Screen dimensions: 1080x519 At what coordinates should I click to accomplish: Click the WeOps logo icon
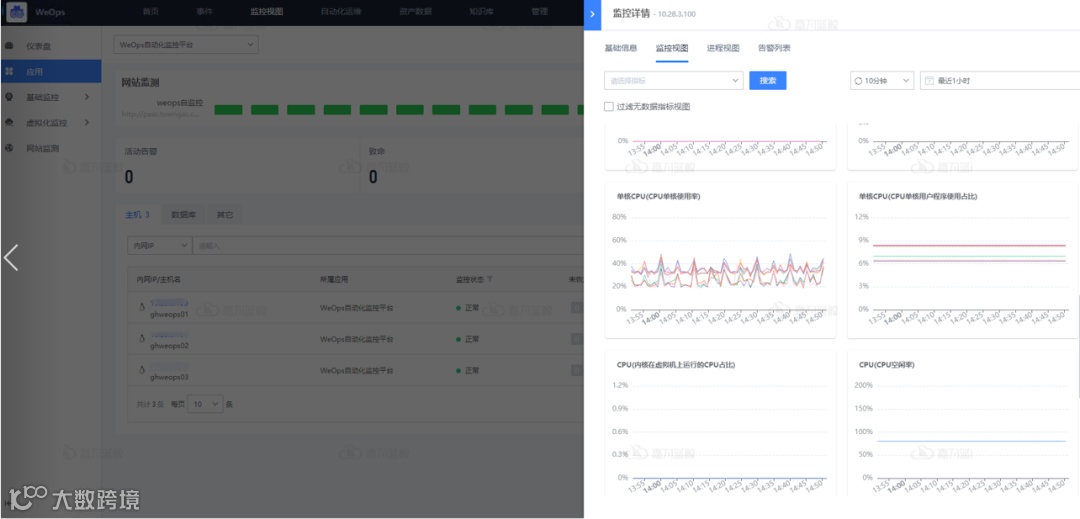click(x=17, y=12)
